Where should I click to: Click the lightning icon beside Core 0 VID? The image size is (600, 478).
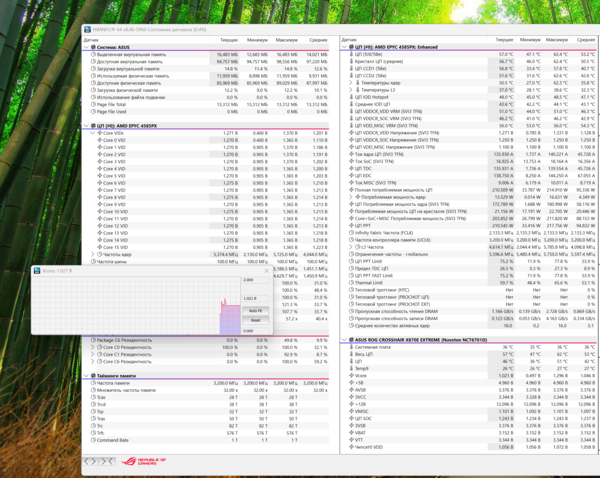tap(99, 140)
